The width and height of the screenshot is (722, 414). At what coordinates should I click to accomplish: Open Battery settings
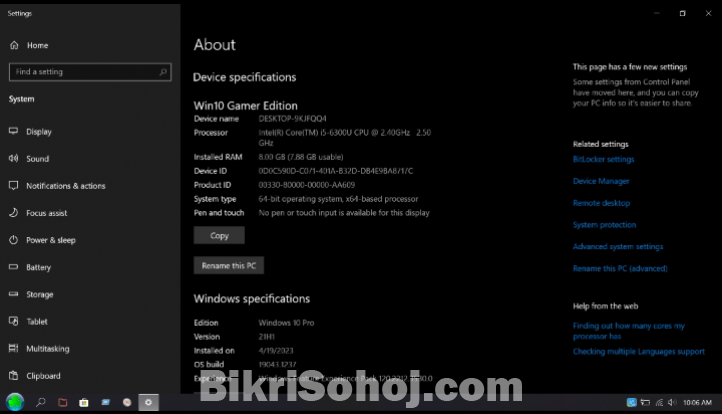pyautogui.click(x=38, y=268)
